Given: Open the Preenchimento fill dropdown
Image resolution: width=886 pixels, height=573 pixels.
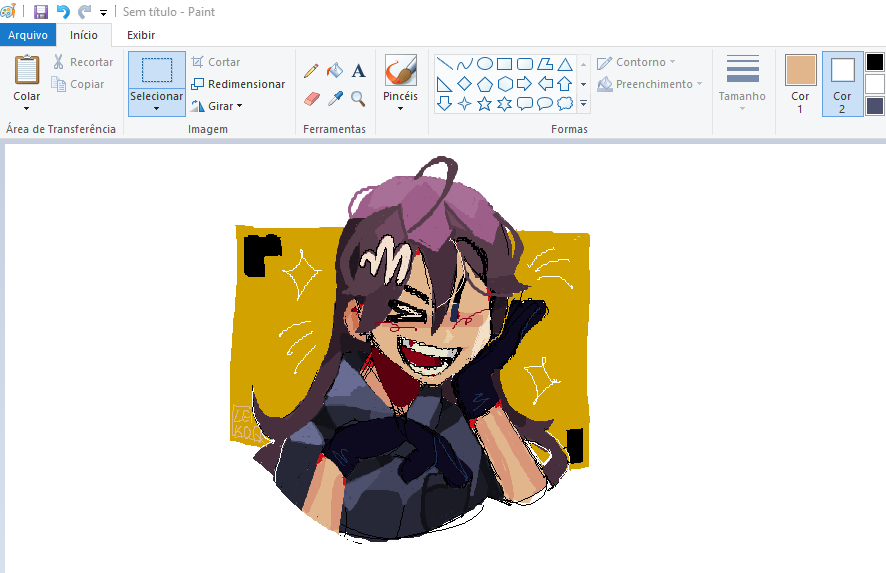Looking at the screenshot, I should click(x=650, y=84).
